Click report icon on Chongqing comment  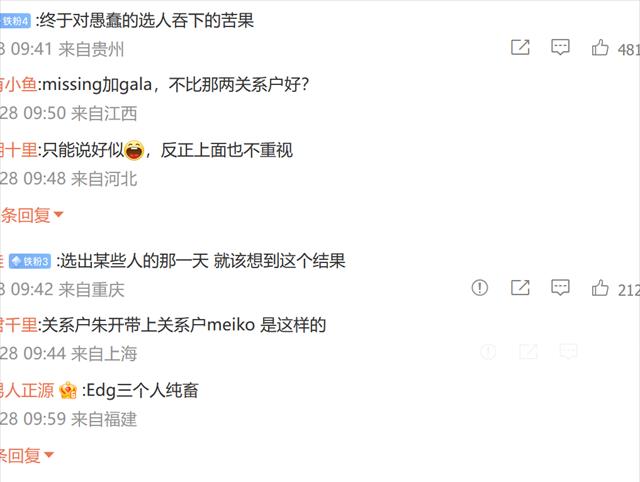click(x=480, y=288)
